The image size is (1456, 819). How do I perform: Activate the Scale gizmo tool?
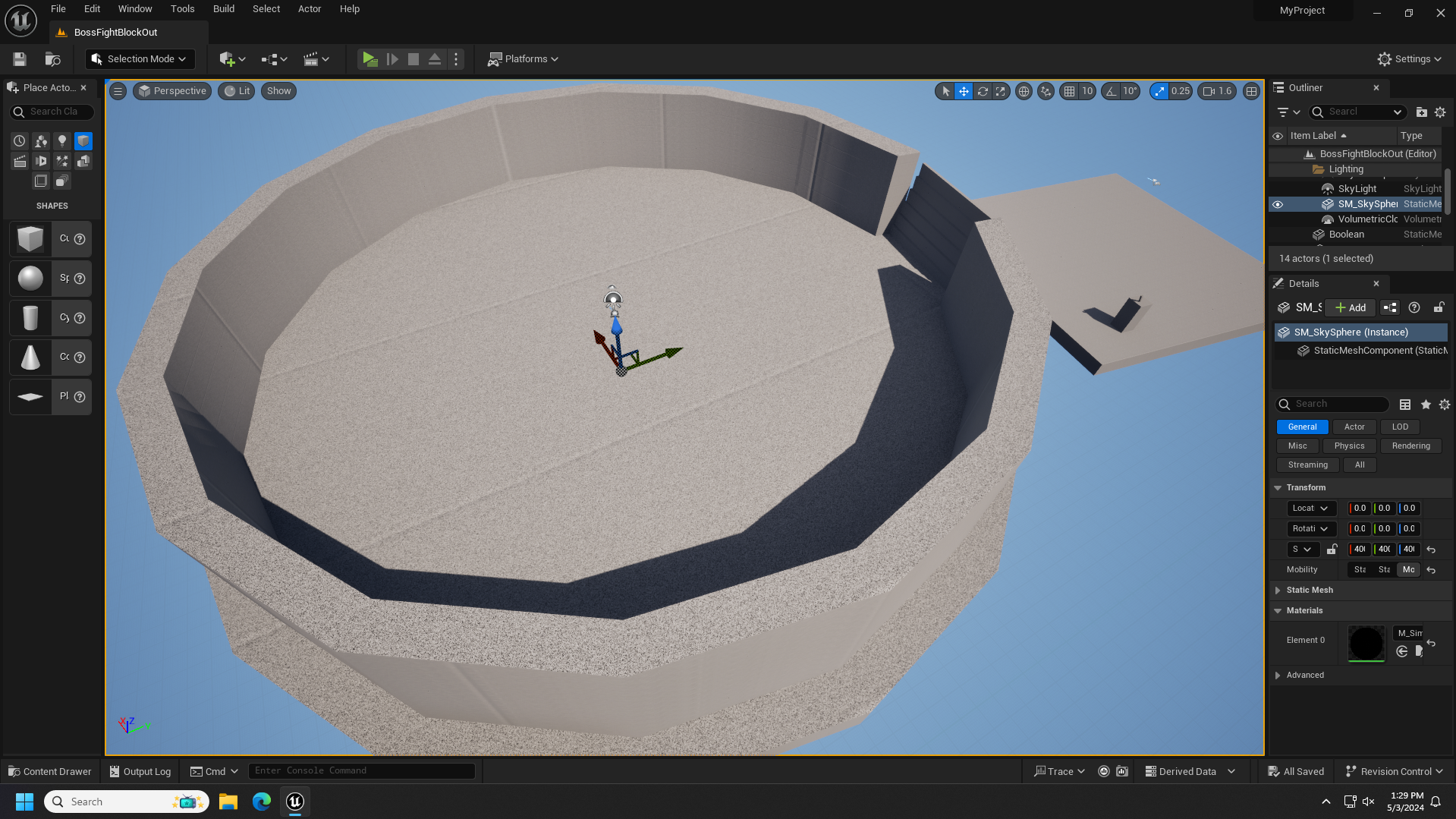tap(1001, 91)
